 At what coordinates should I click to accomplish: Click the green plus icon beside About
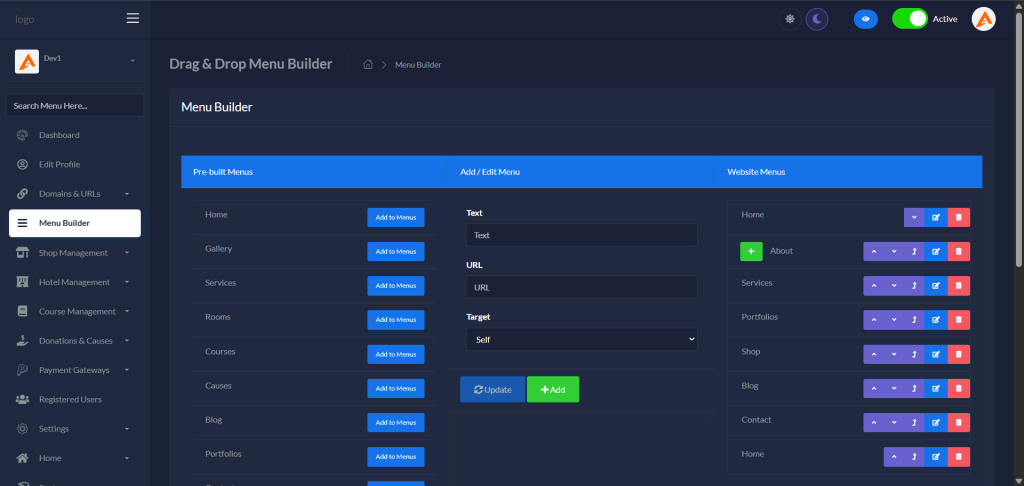pyautogui.click(x=751, y=252)
